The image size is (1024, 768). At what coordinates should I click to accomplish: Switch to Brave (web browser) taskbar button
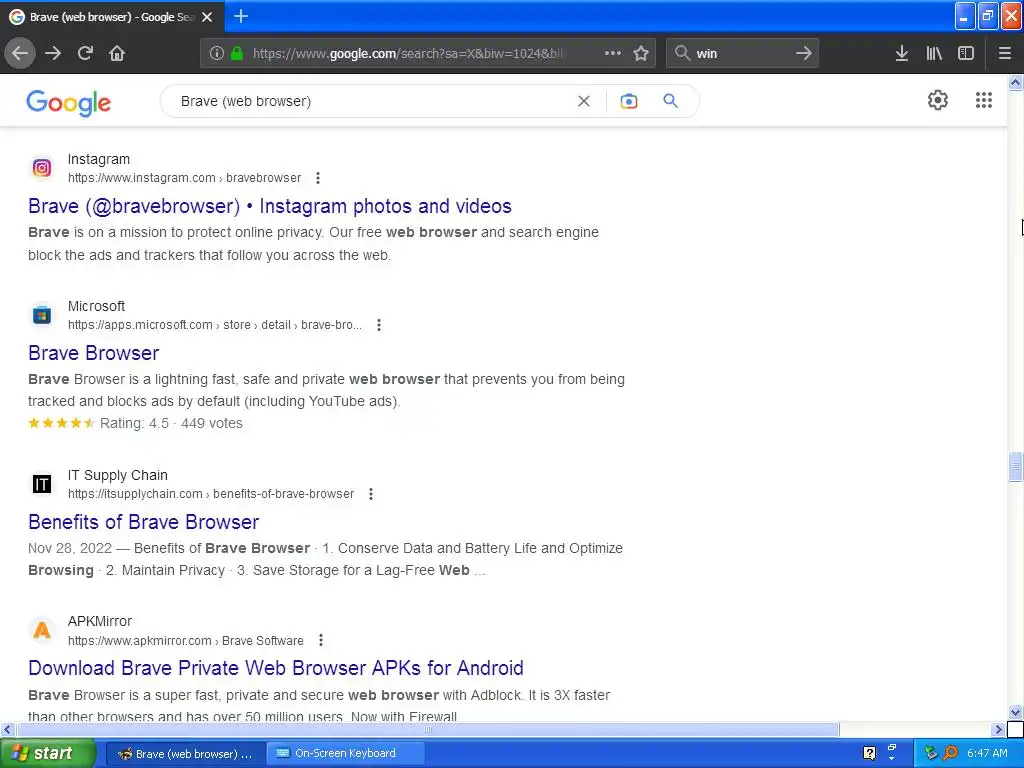click(185, 754)
